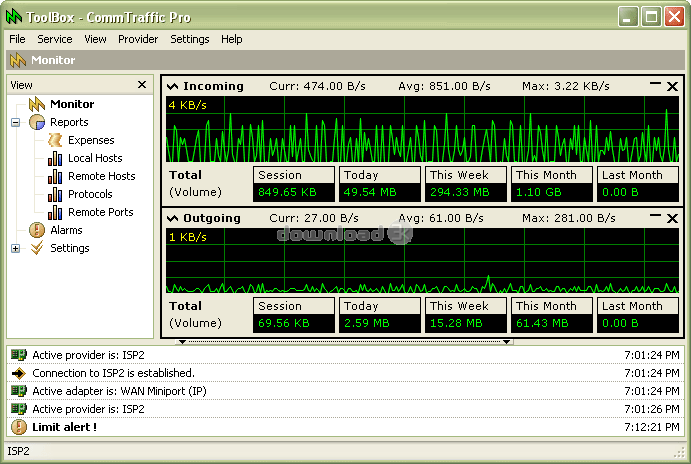Select the Remote Hosts chart icon

click(x=55, y=176)
